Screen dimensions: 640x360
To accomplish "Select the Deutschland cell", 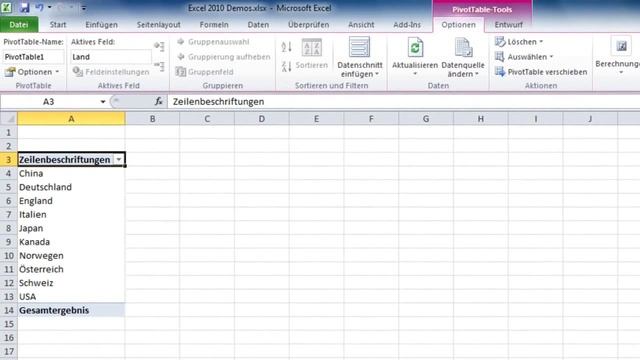I will [71, 187].
